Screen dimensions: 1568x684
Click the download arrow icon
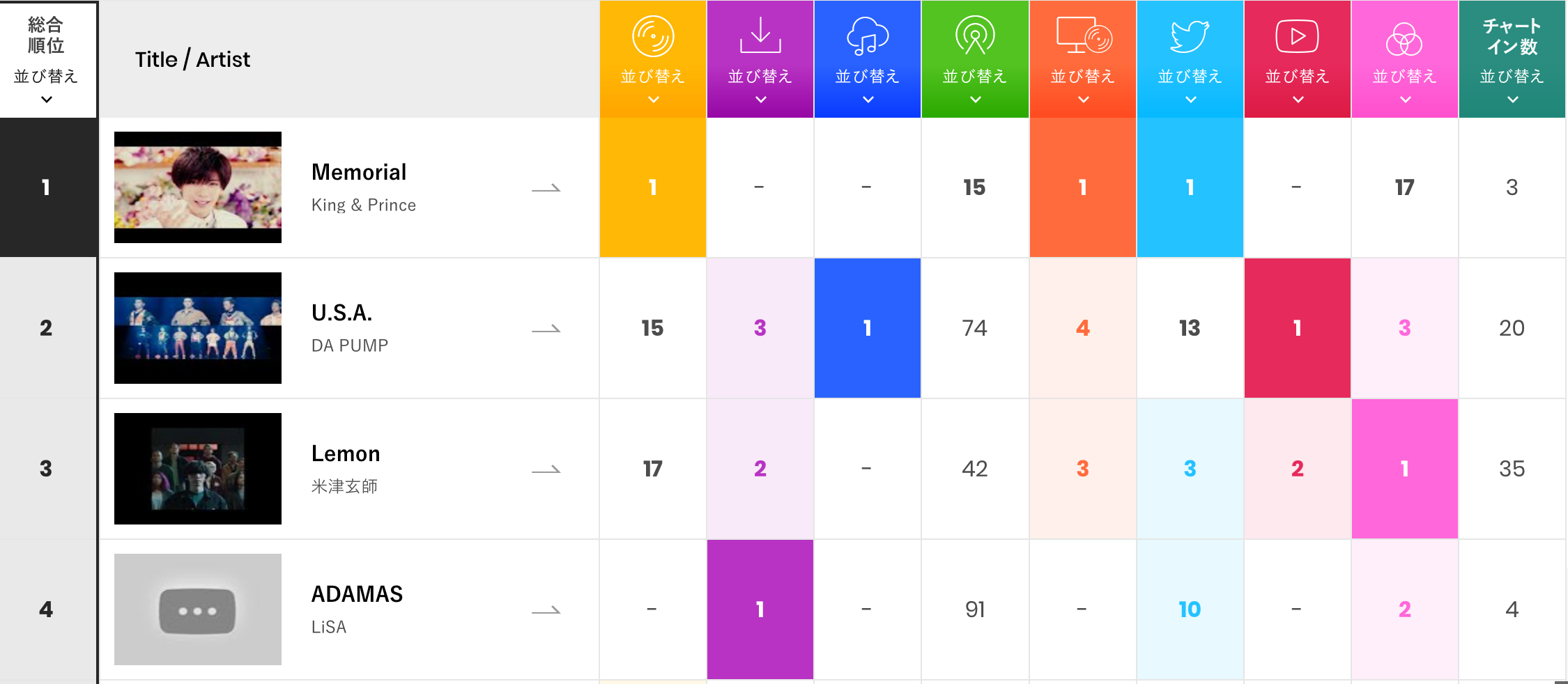click(760, 36)
